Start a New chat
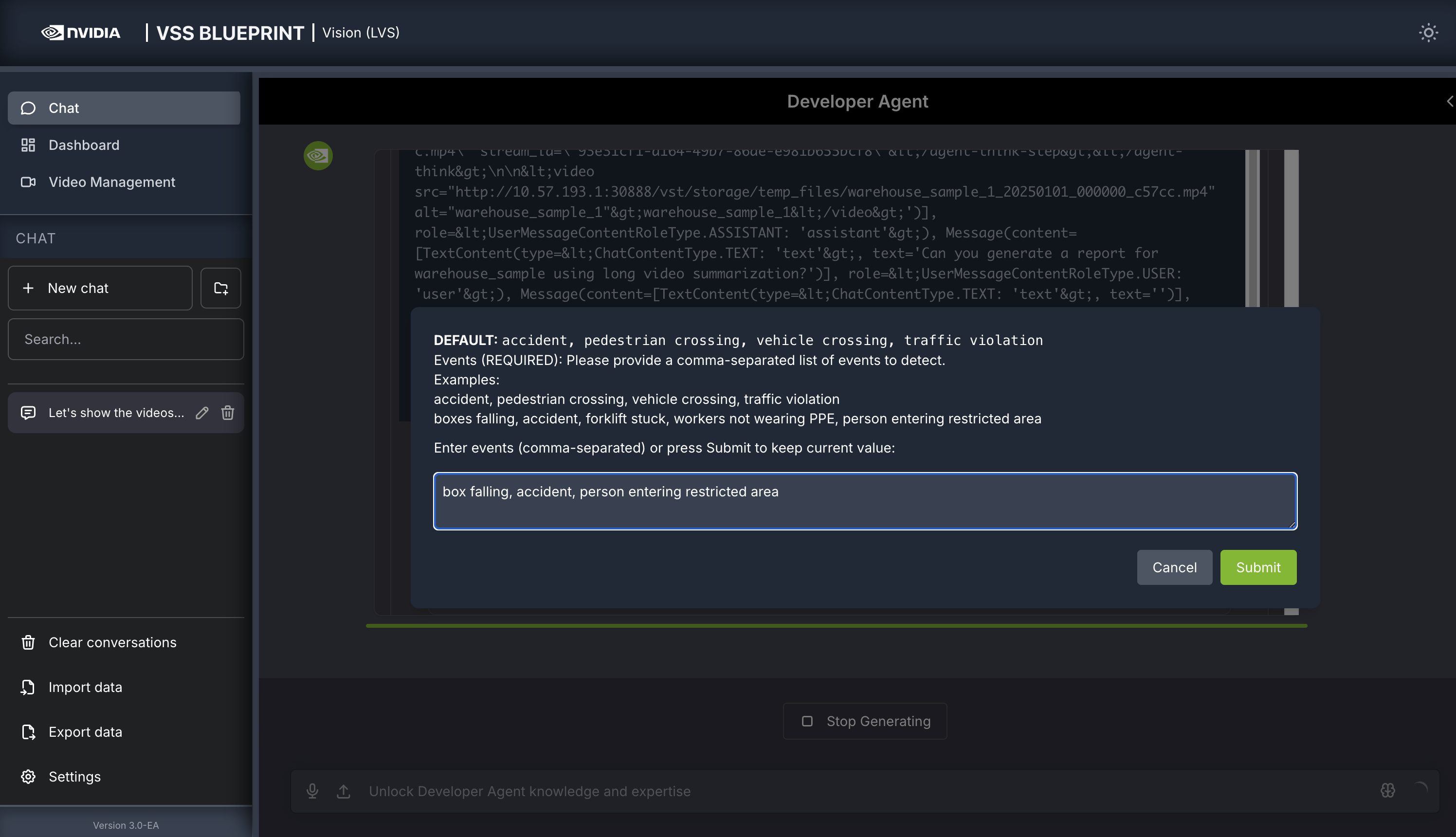This screenshot has width=1456, height=837. tap(100, 288)
